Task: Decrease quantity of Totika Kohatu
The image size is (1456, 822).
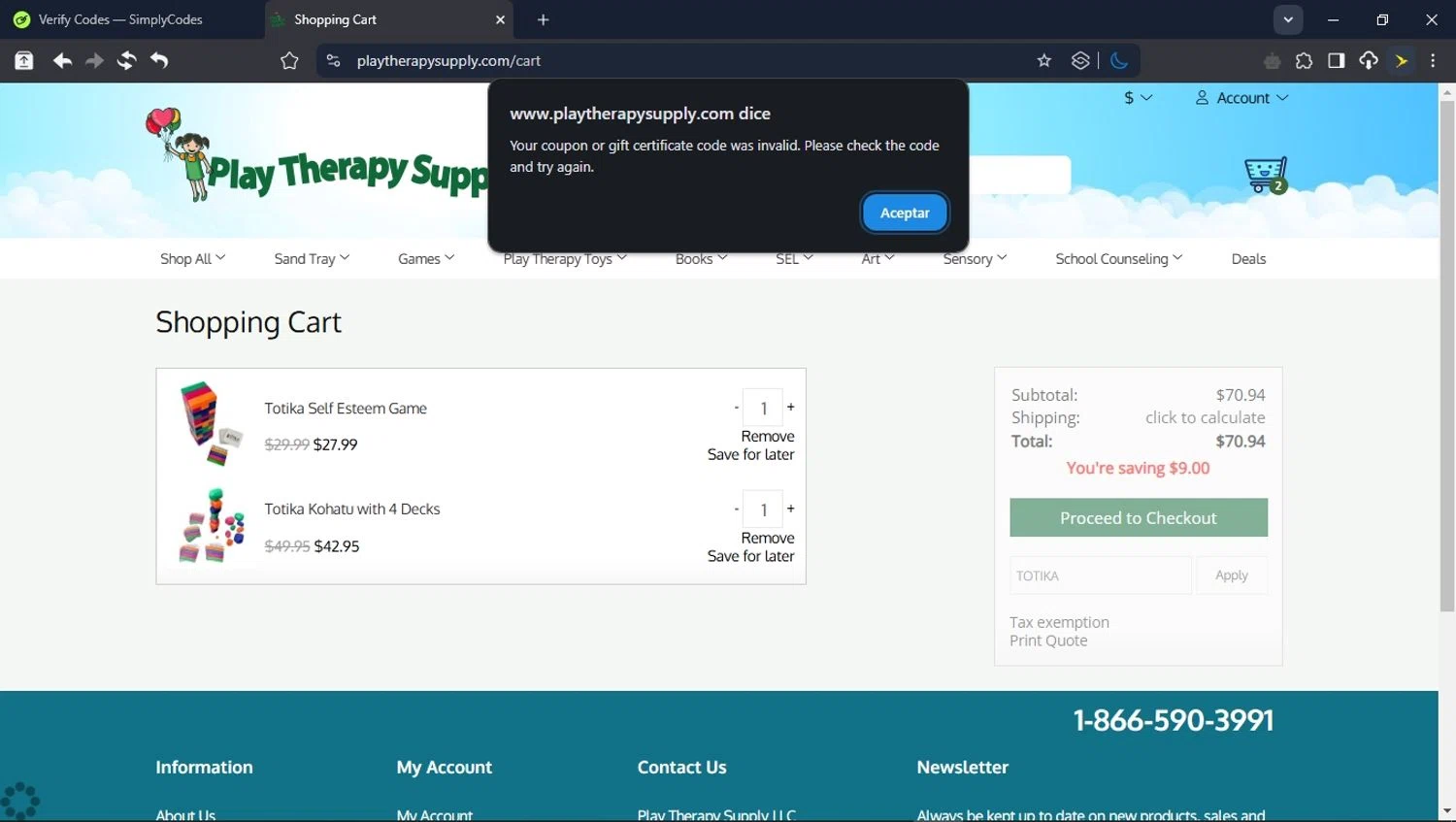Action: click(x=737, y=509)
